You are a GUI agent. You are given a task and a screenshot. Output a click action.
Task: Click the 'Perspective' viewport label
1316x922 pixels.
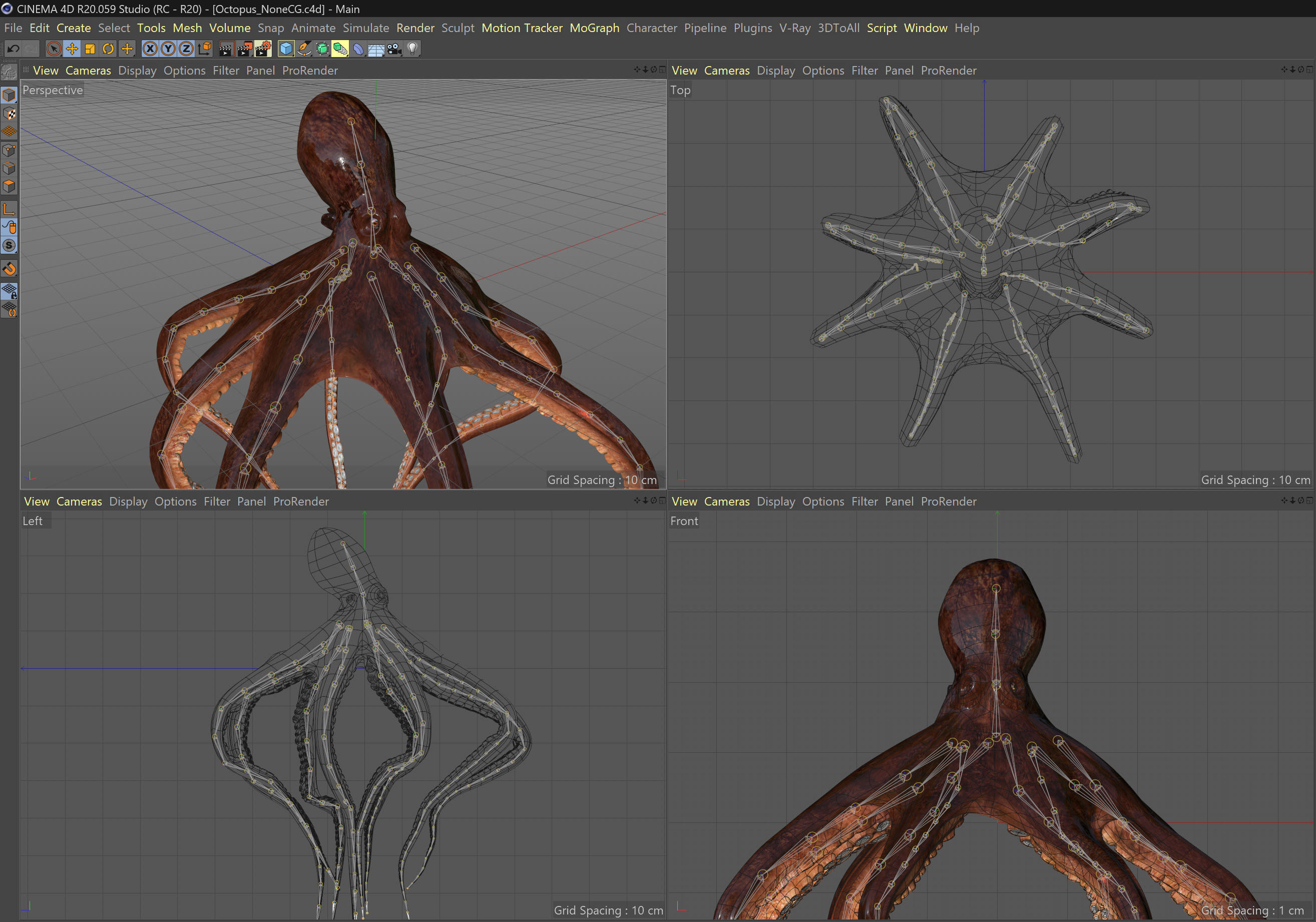pyautogui.click(x=53, y=90)
